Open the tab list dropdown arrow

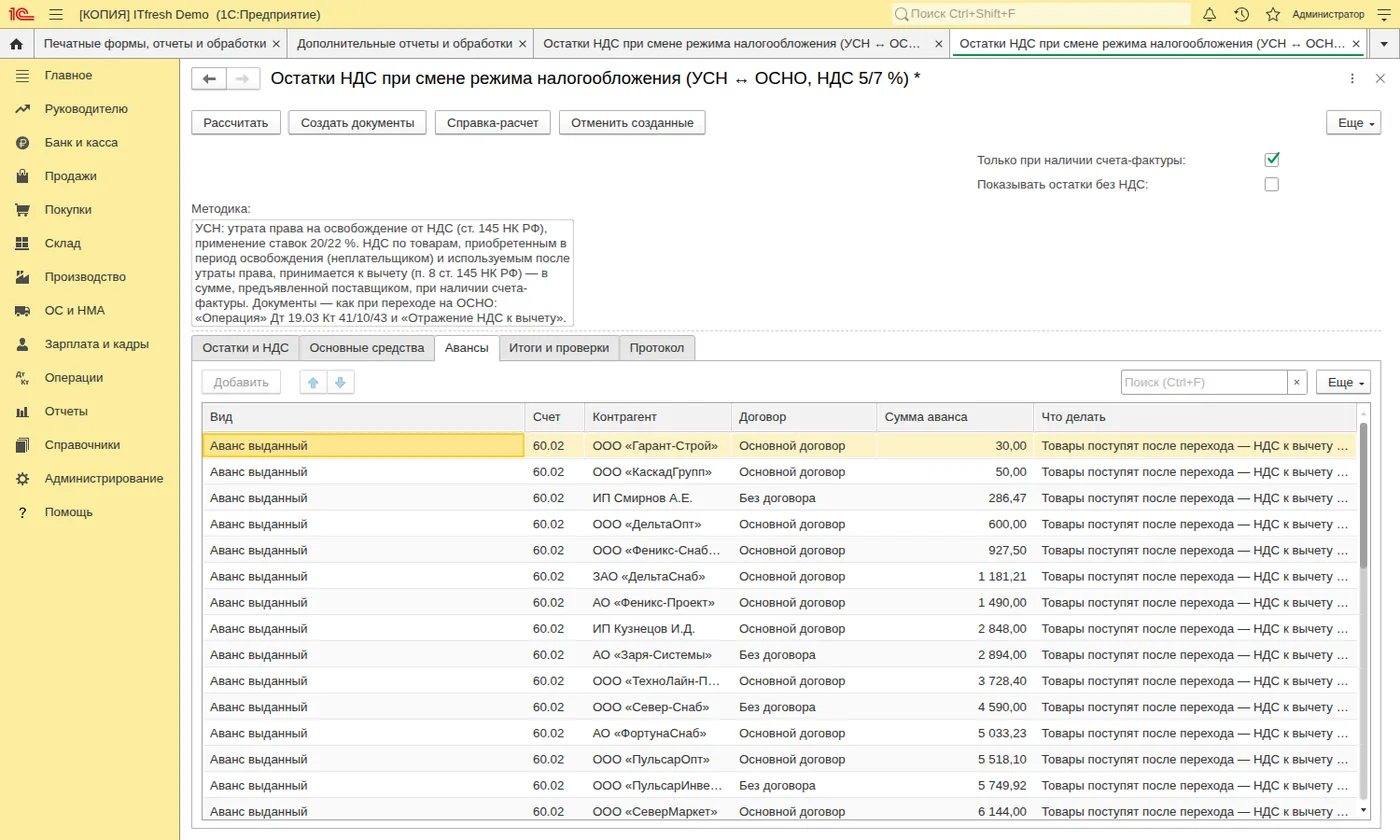pos(1383,44)
